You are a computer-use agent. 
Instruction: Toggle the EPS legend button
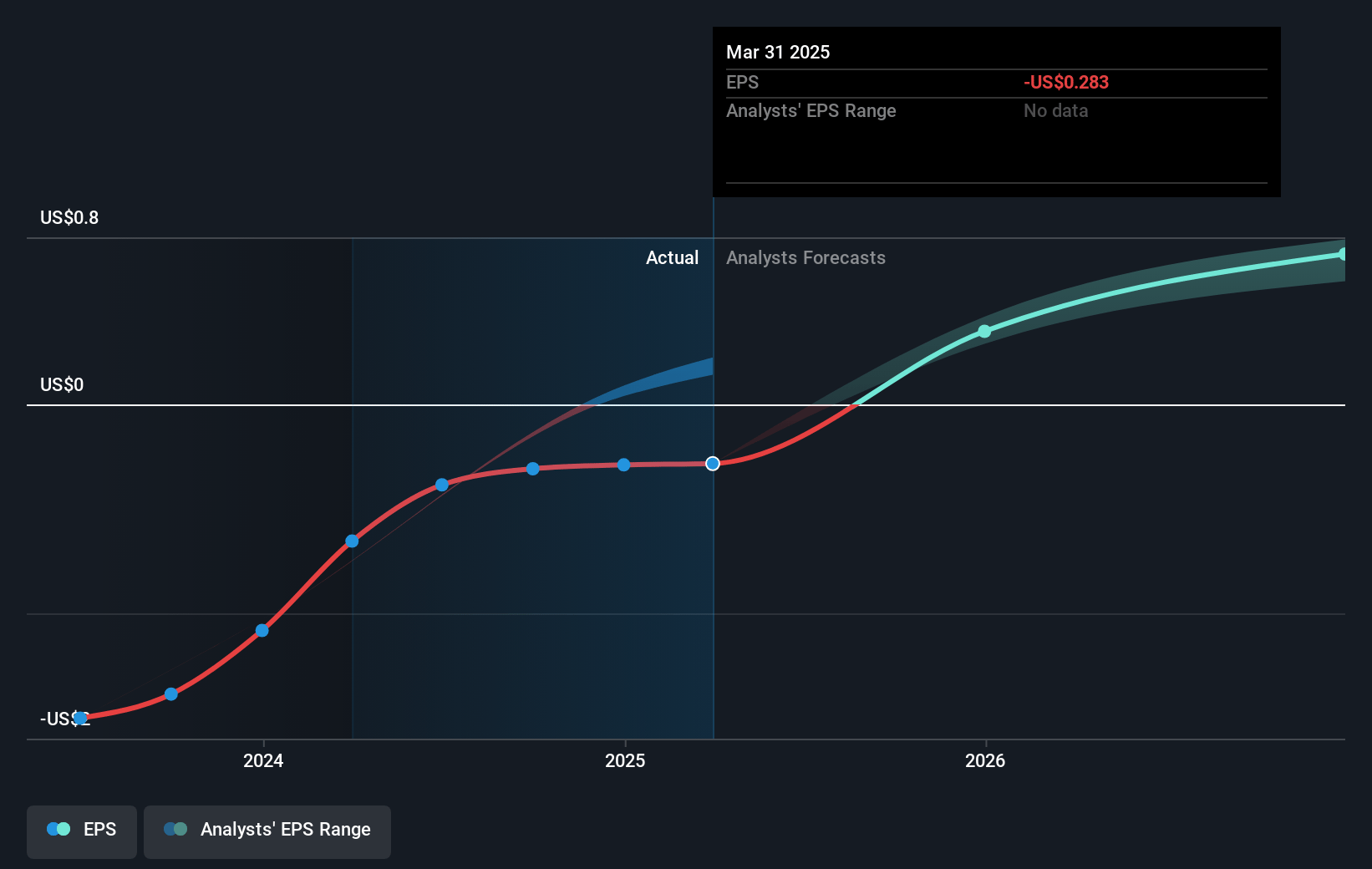pos(82,831)
